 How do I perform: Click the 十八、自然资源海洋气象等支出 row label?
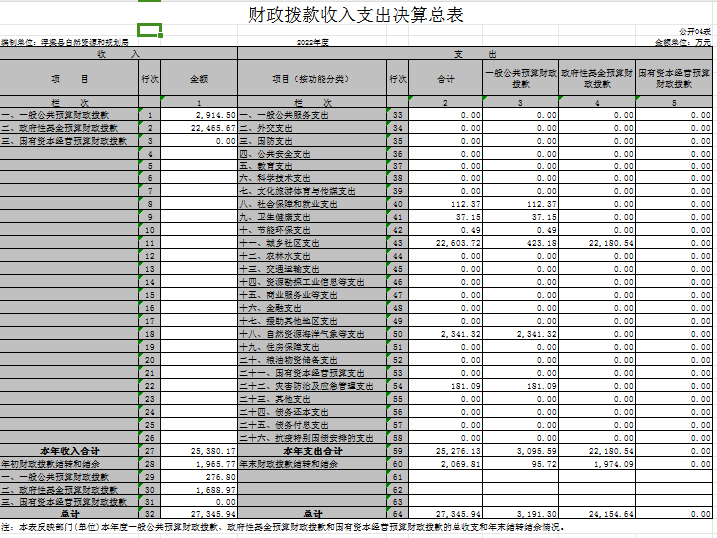[x=311, y=334]
